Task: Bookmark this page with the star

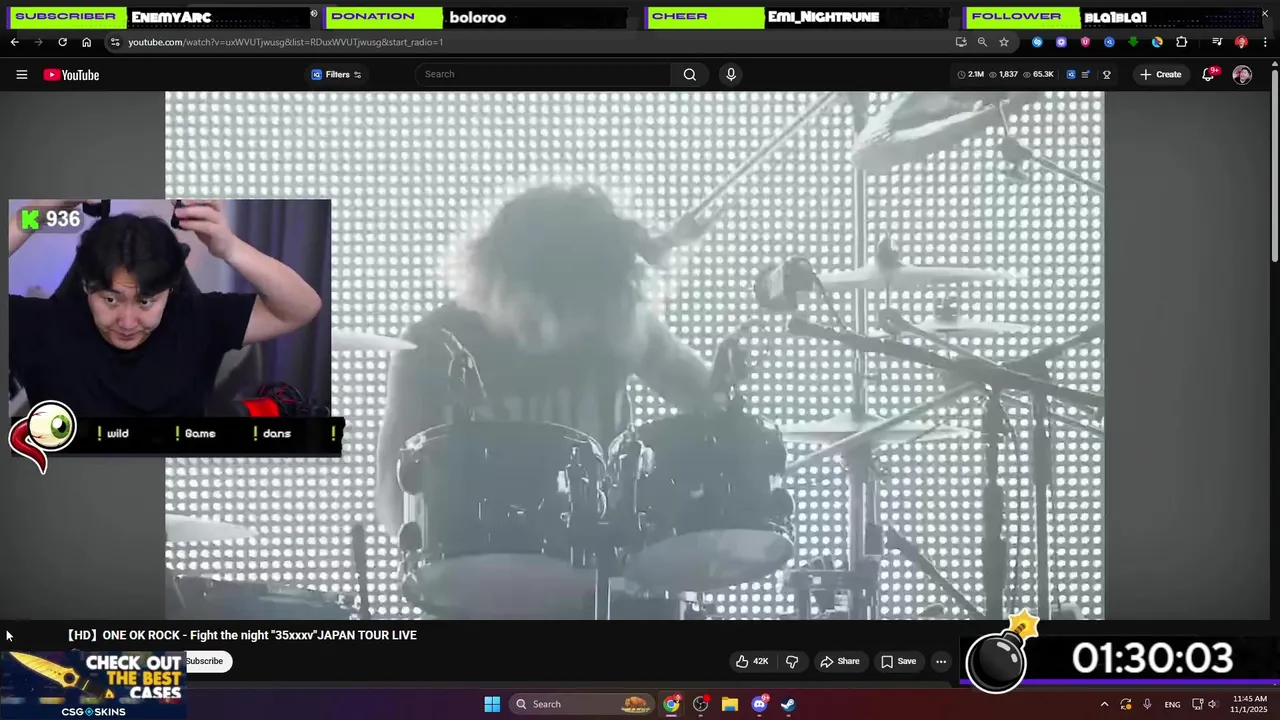Action: click(x=1004, y=42)
